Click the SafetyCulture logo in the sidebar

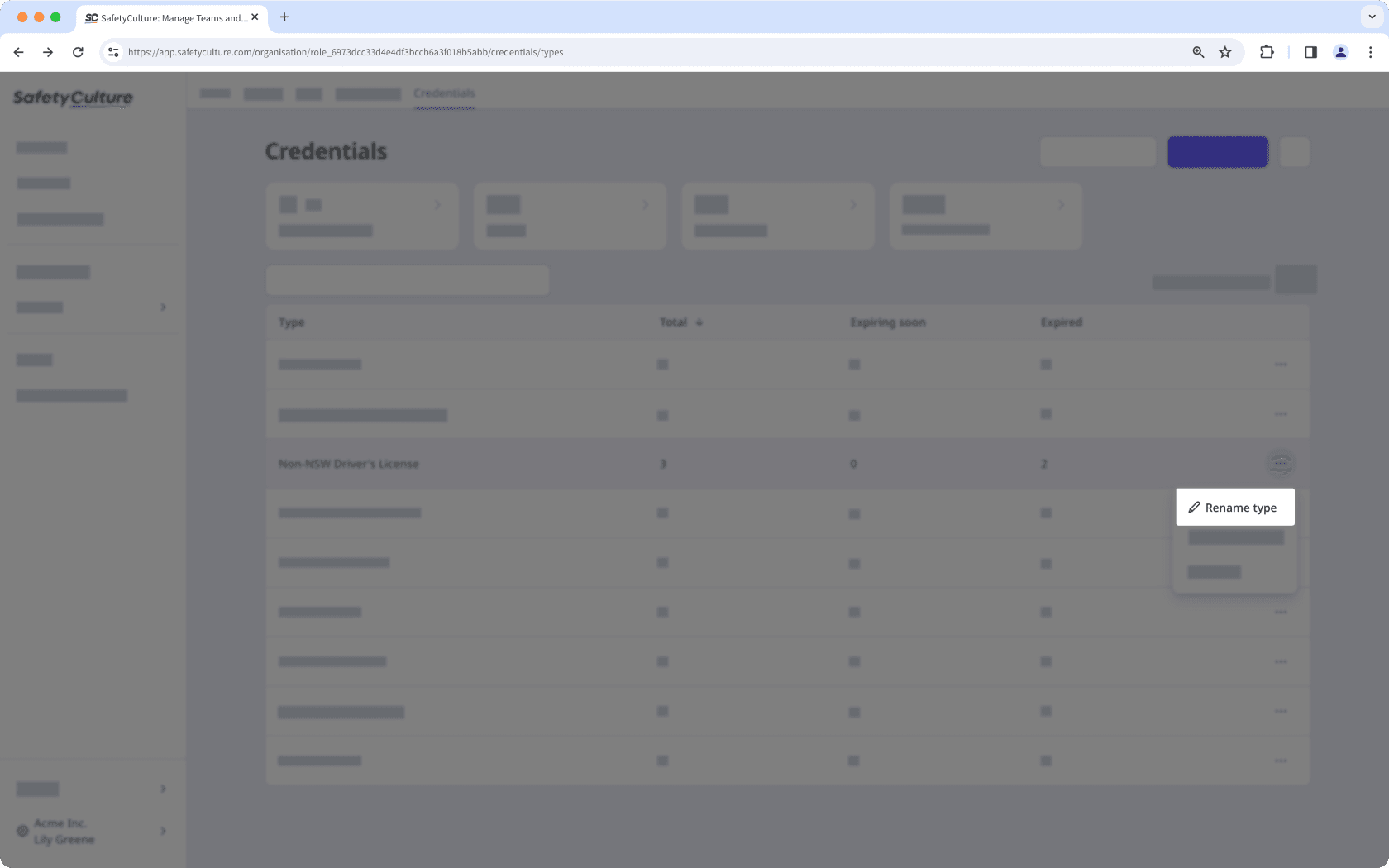pyautogui.click(x=72, y=98)
